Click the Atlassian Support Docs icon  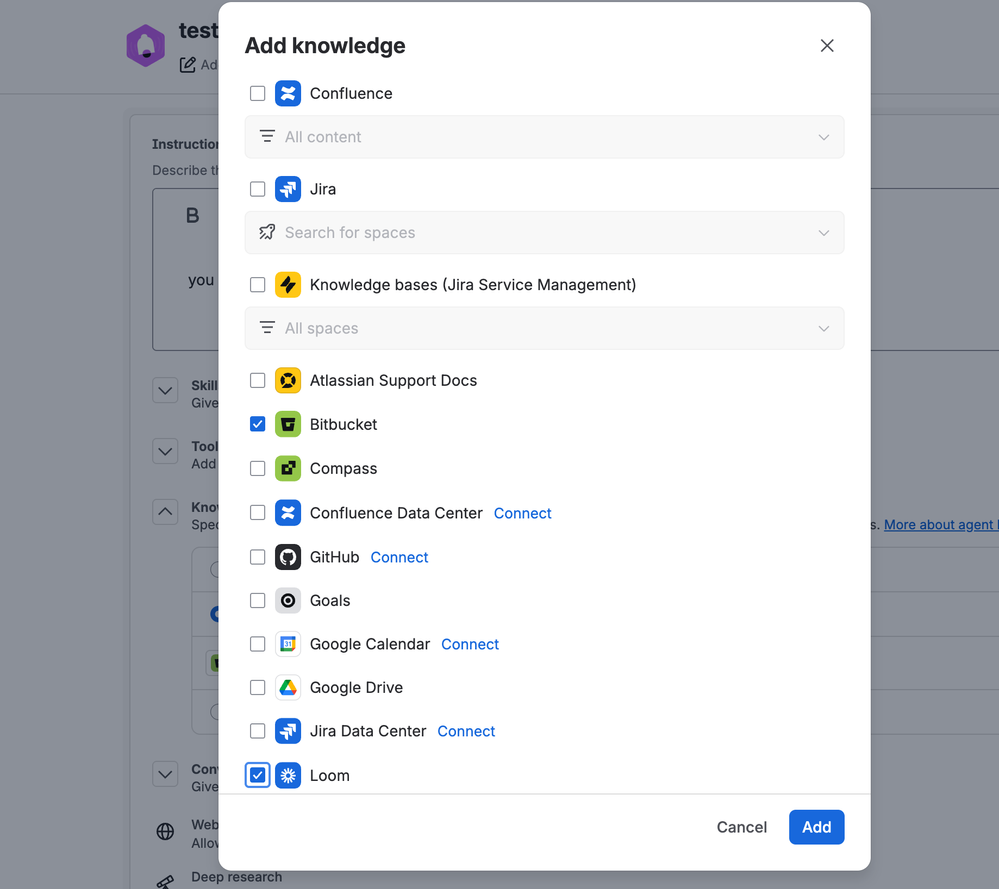click(288, 380)
